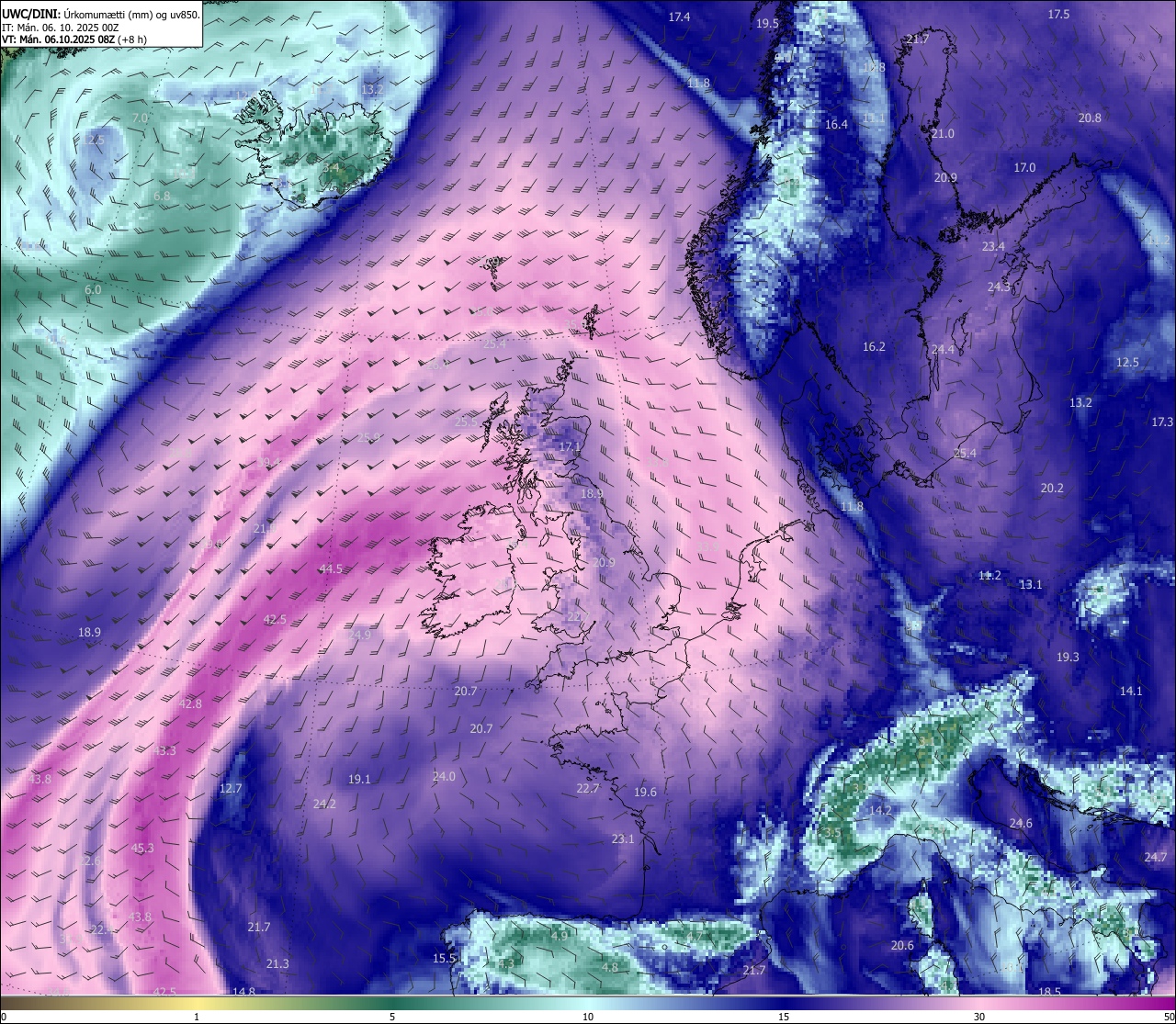Click the 25.9 value northwest of Ireland

click(x=368, y=437)
